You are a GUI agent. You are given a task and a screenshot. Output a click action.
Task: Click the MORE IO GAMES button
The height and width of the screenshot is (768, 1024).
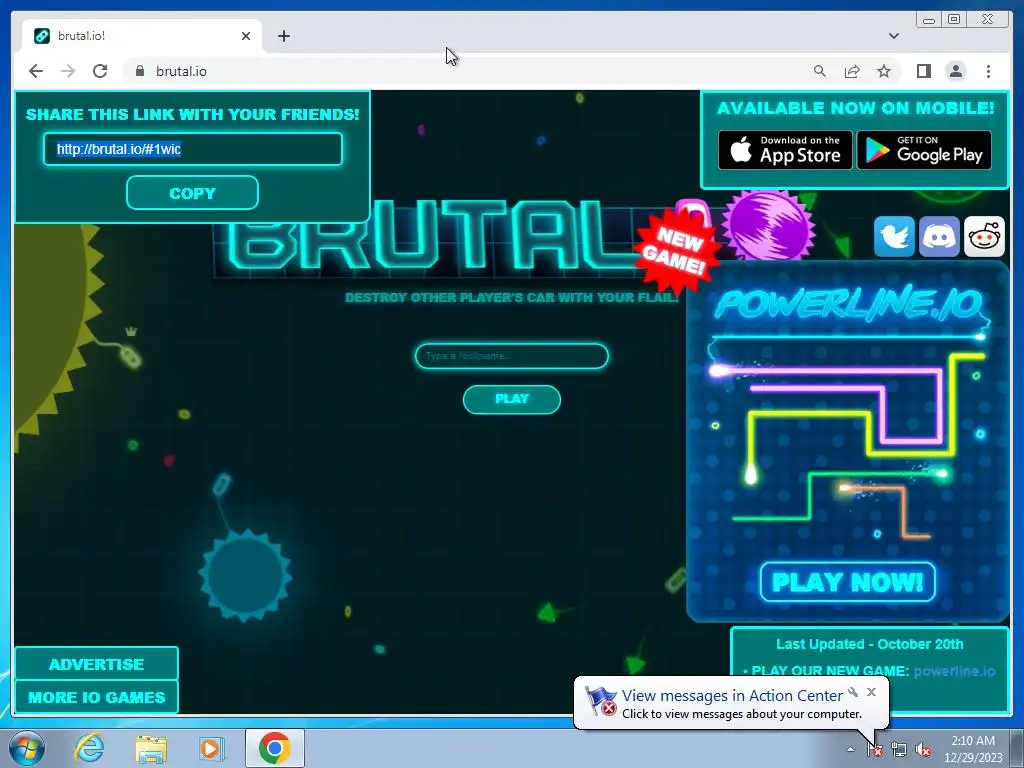(97, 697)
